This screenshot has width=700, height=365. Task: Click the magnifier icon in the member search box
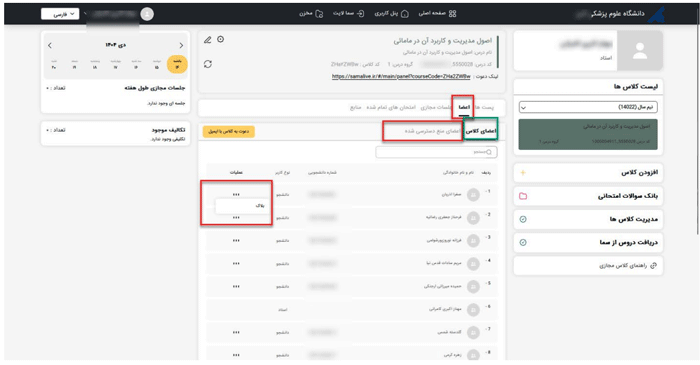click(489, 152)
